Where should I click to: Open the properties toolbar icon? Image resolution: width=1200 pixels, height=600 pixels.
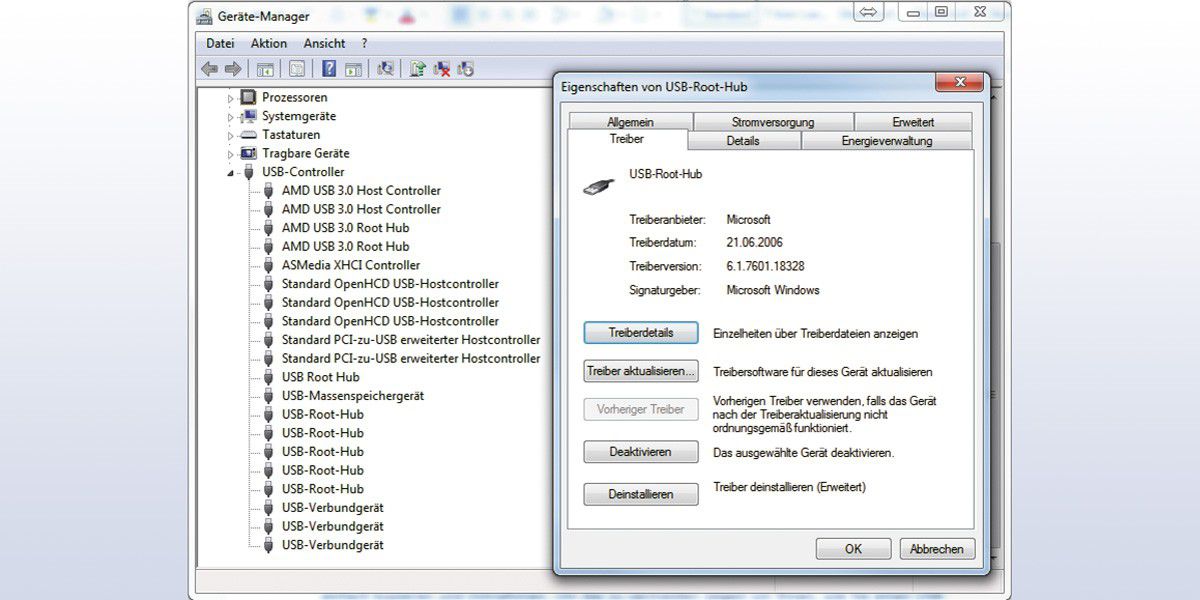pos(297,69)
